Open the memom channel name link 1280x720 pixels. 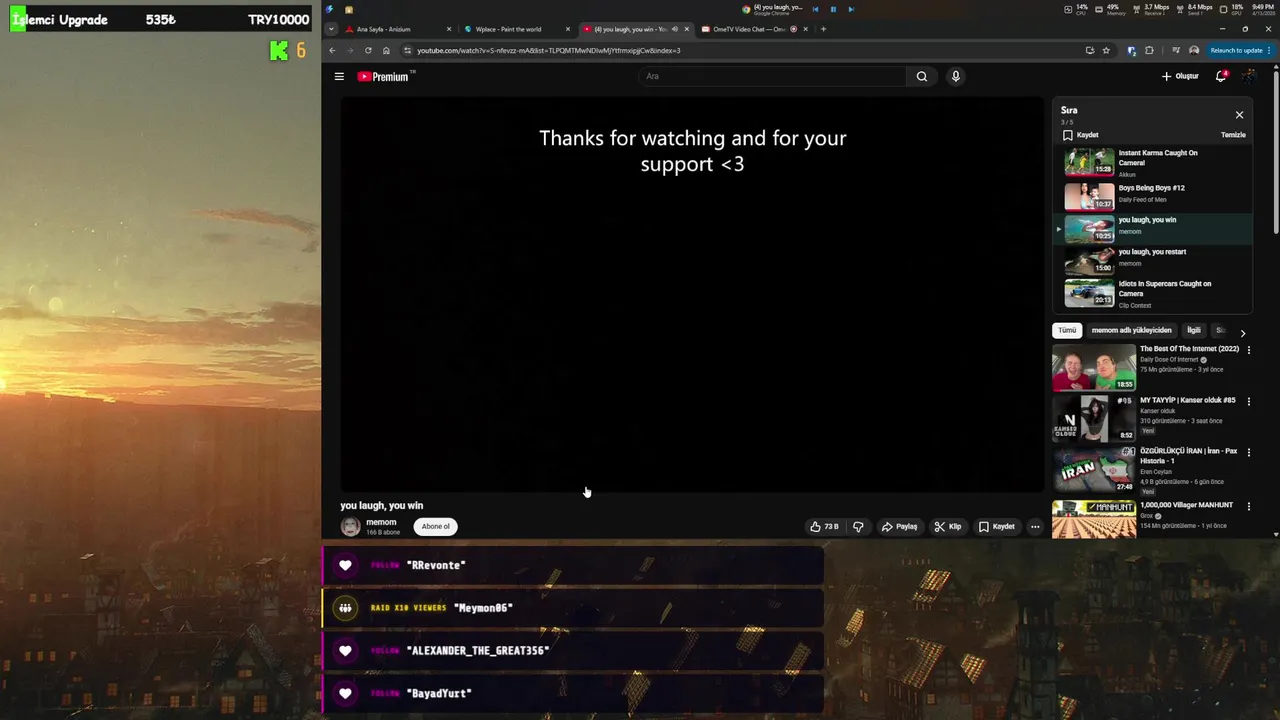[x=381, y=522]
